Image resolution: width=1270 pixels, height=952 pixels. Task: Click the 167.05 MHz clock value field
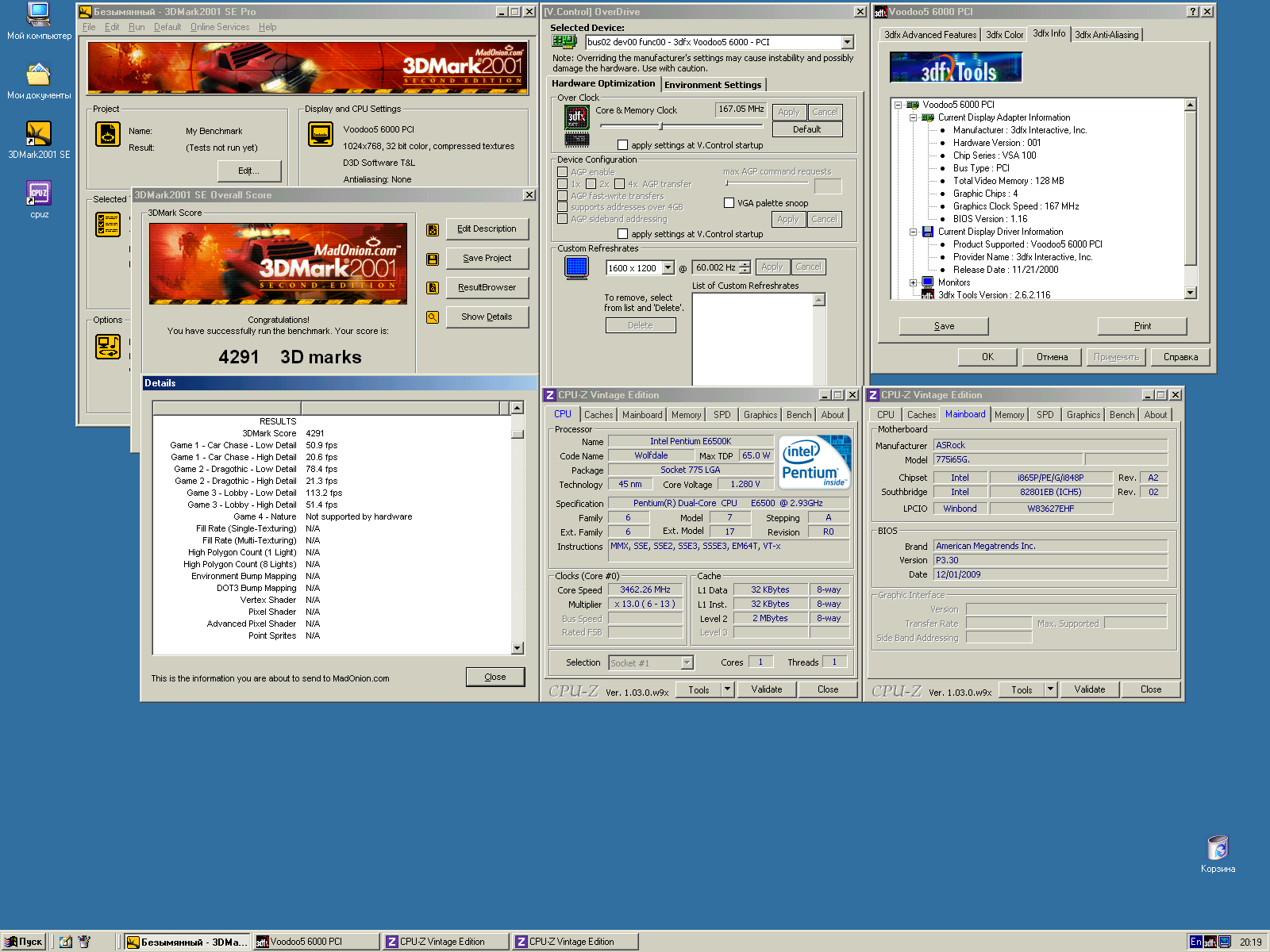coord(741,109)
